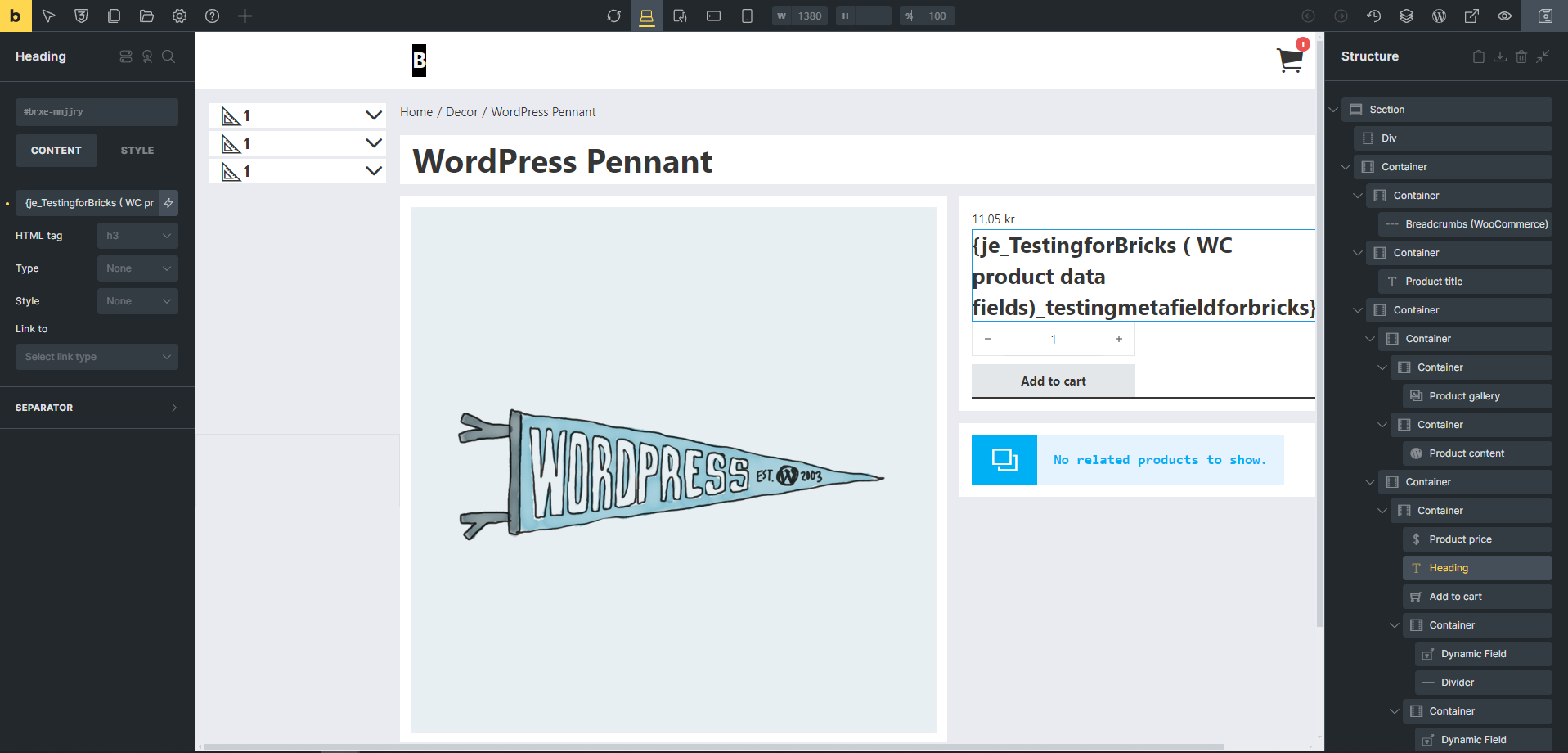Viewport: 1568px width, 753px height.
Task: Click the WordPress Pennant product title
Action: point(563,161)
